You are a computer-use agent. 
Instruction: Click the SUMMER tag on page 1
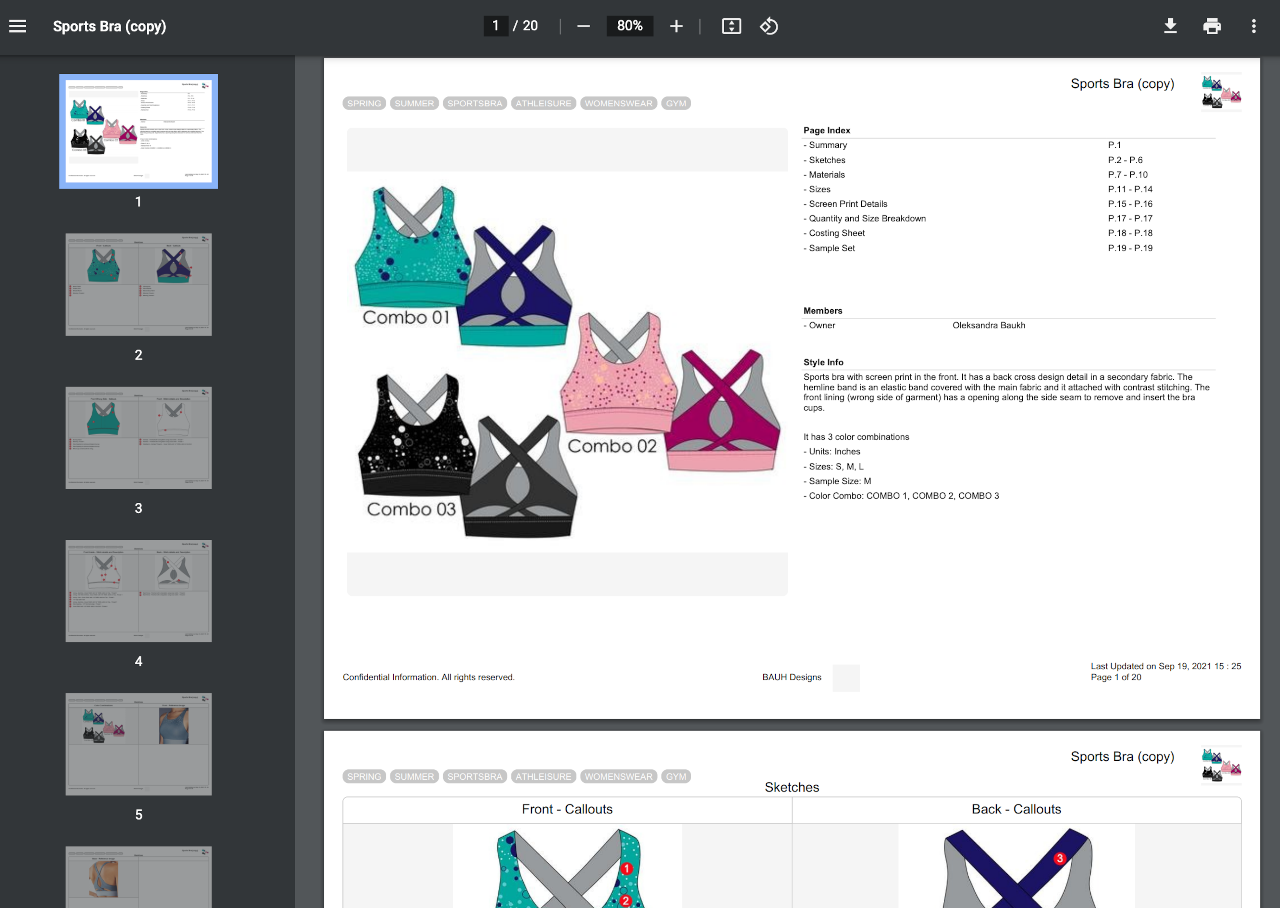pyautogui.click(x=414, y=103)
